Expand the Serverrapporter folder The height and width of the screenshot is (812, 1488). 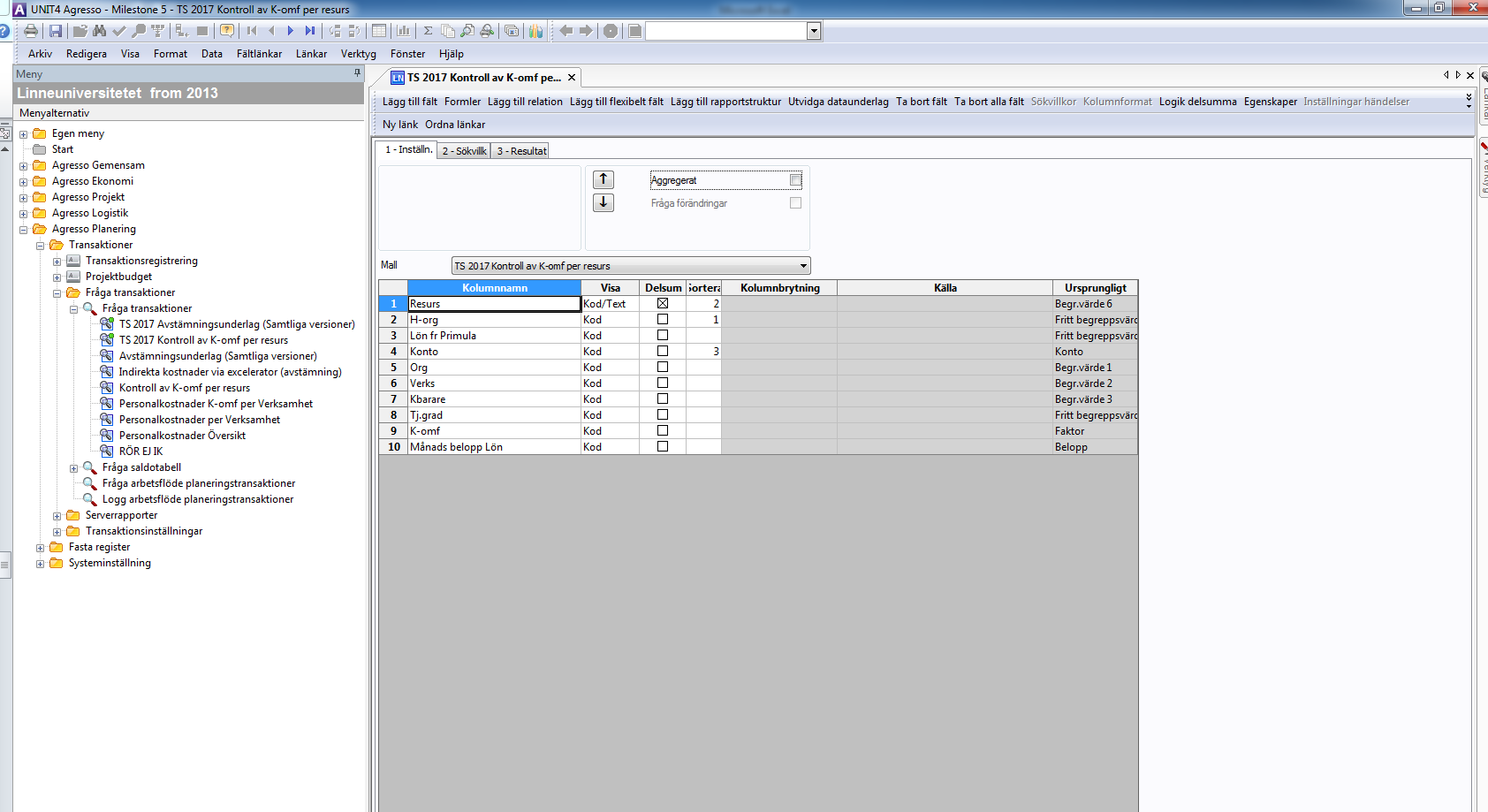[x=57, y=516]
